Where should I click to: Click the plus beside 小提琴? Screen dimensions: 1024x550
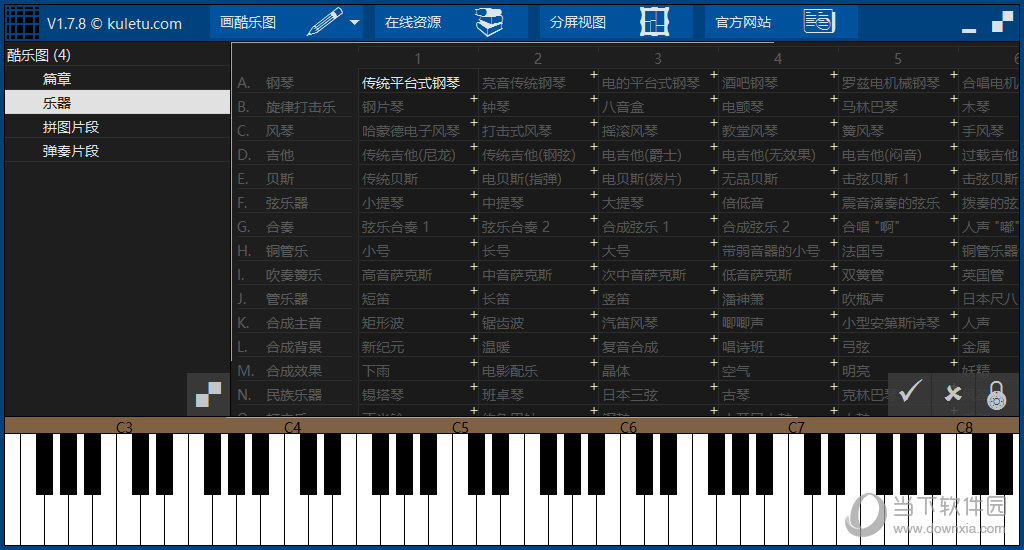coord(473,195)
